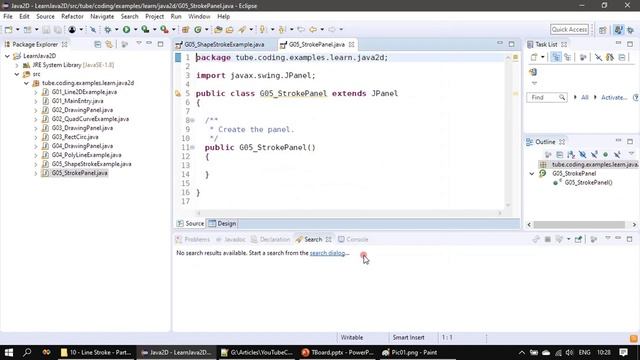Switch to the Design tab
640x360 pixels.
(x=223, y=224)
